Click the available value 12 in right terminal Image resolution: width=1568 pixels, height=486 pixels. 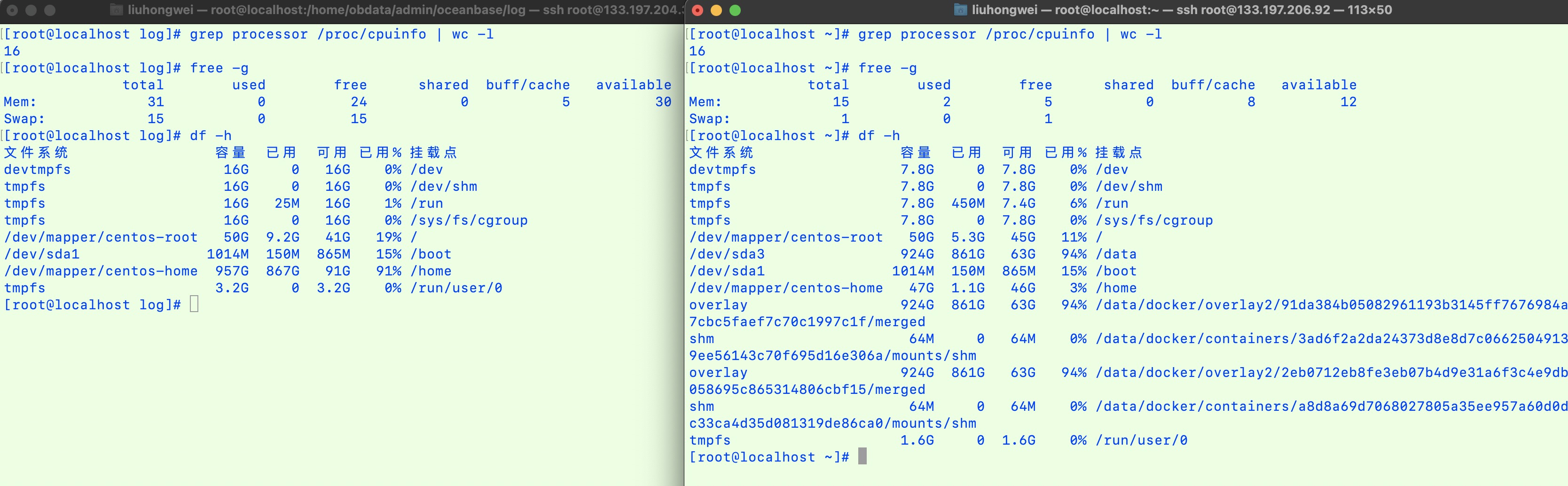1348,102
